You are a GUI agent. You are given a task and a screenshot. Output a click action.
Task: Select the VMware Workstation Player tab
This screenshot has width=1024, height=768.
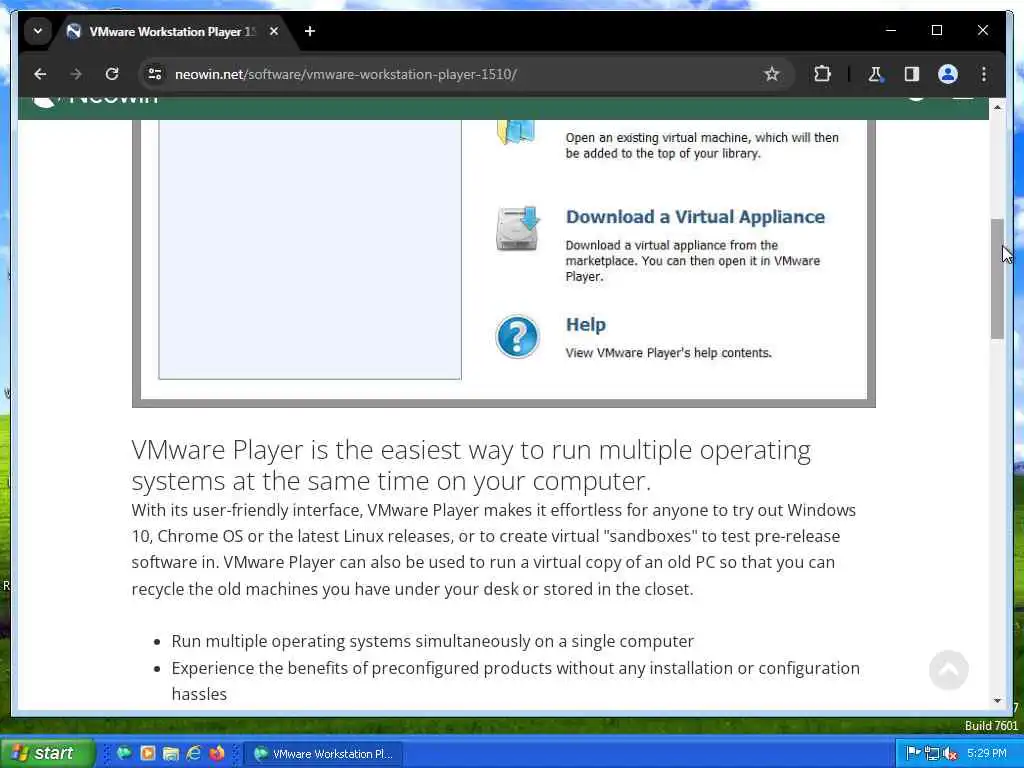click(x=172, y=31)
